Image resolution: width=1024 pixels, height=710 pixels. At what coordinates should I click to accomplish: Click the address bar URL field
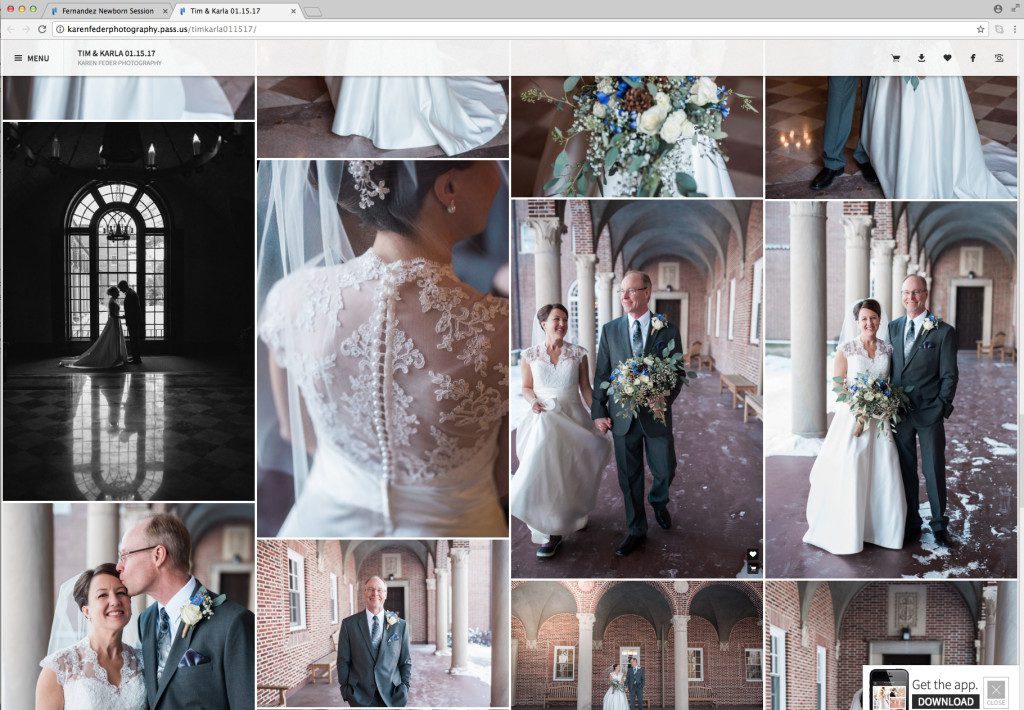coord(500,29)
